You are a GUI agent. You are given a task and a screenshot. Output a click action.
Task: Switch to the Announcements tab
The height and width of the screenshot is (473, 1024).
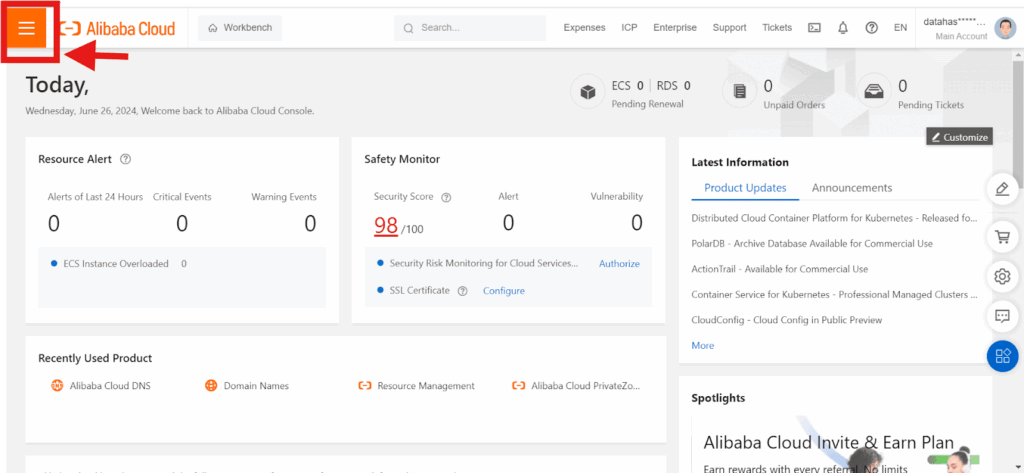pyautogui.click(x=852, y=188)
